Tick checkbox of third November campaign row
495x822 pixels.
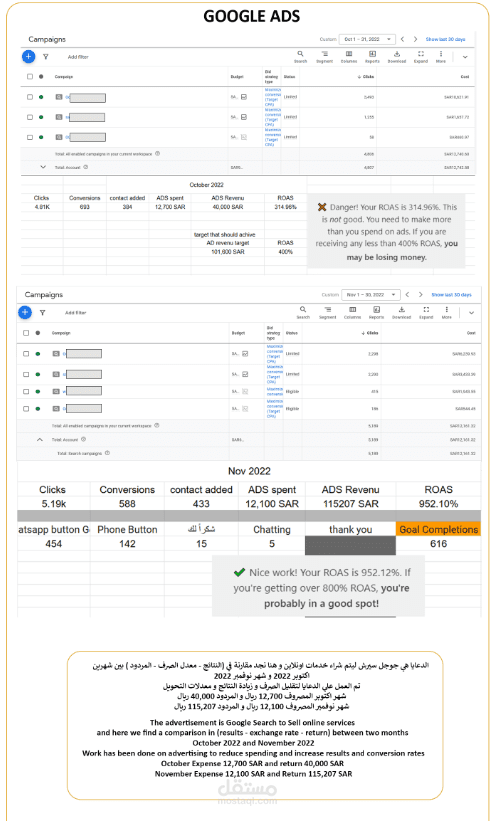coord(26,391)
